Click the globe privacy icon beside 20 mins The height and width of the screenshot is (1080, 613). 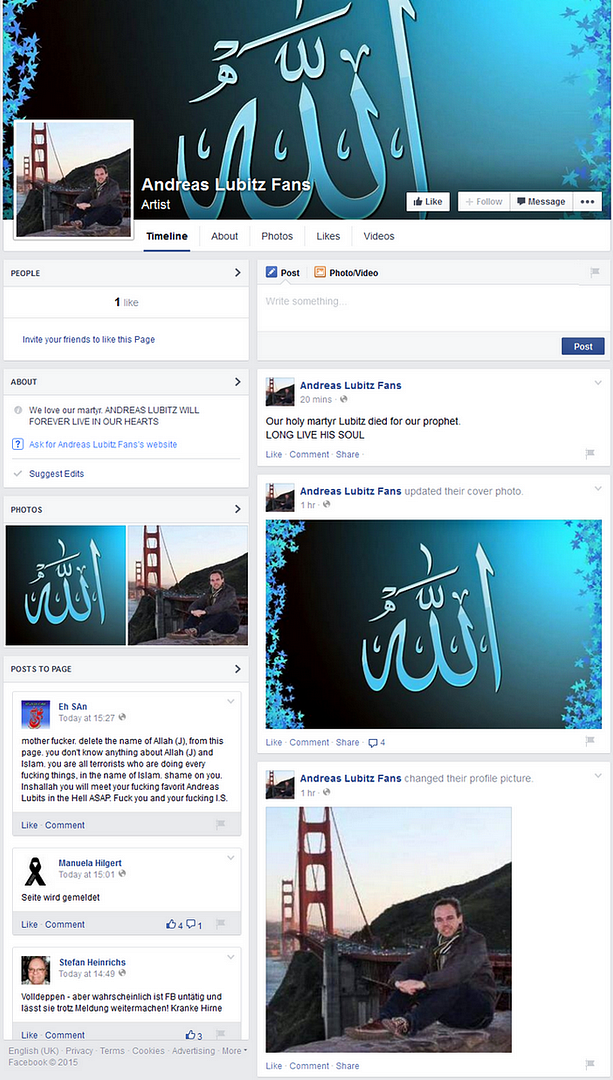(x=344, y=399)
